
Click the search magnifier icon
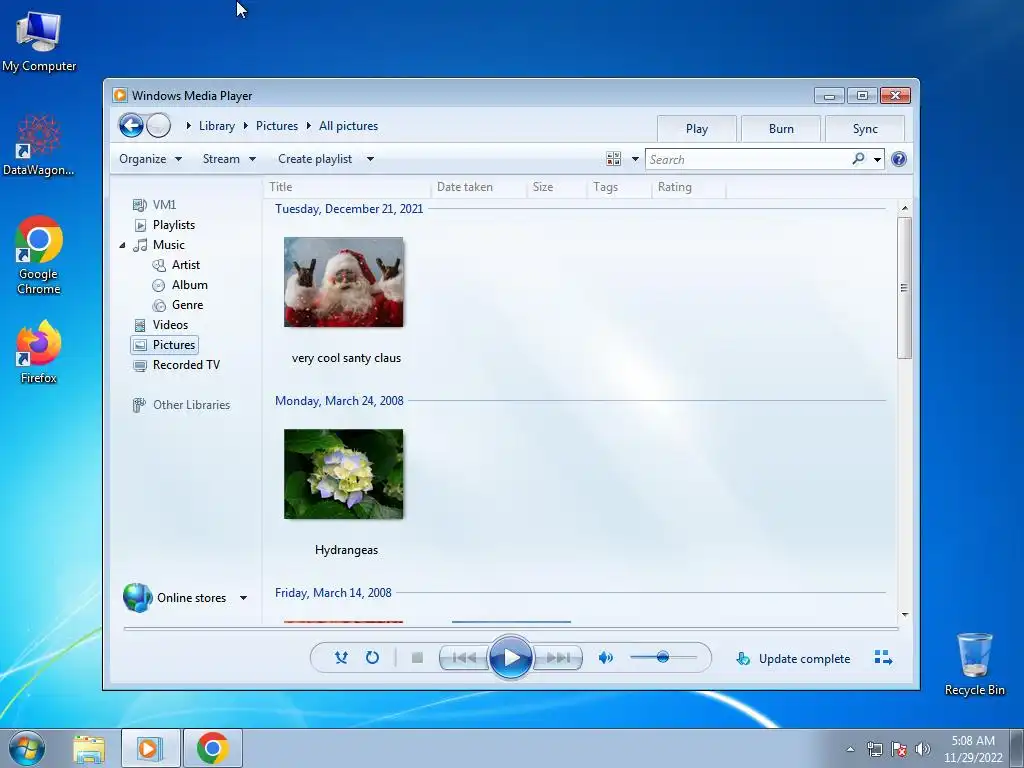coord(858,159)
